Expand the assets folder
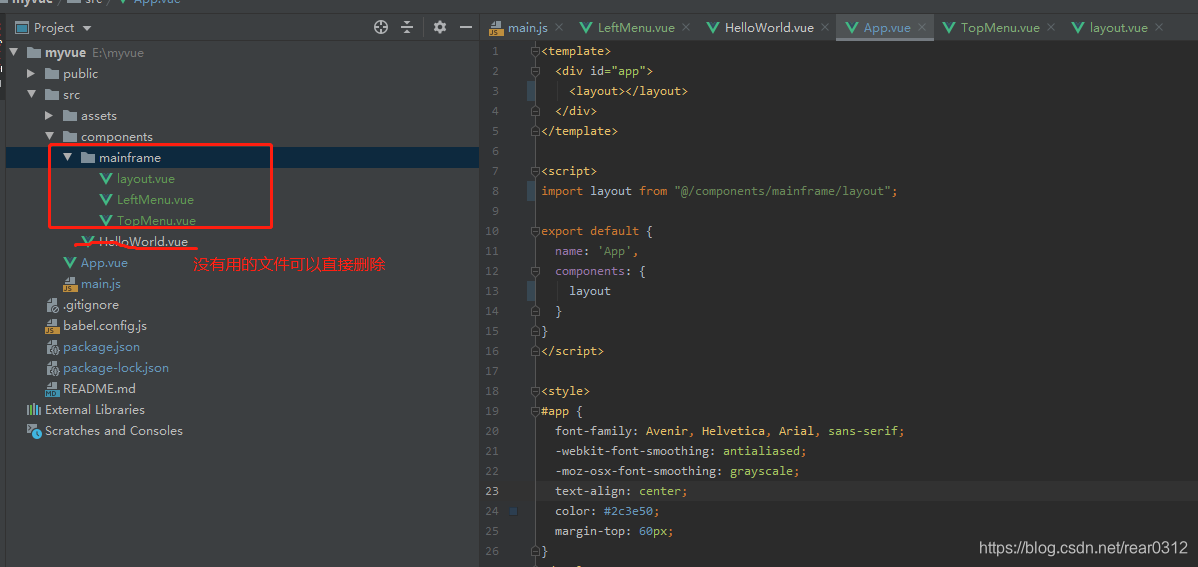This screenshot has height=567, width=1198. 49,116
